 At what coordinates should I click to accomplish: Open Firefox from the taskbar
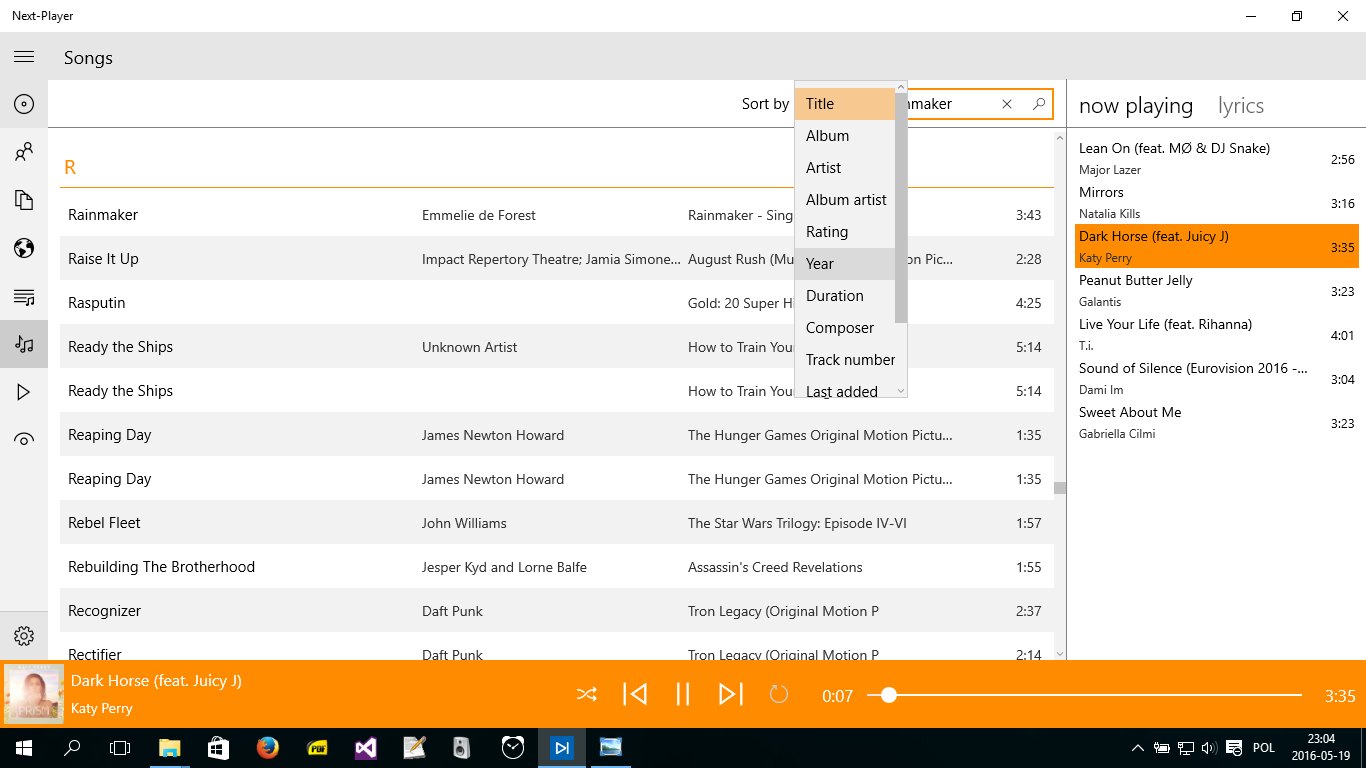(266, 747)
